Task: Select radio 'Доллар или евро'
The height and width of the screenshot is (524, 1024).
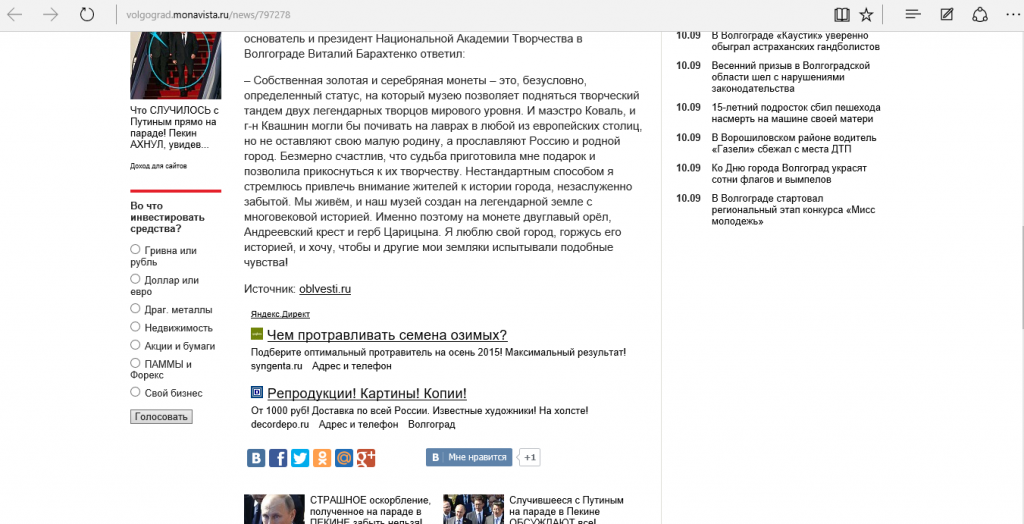Action: [x=135, y=278]
